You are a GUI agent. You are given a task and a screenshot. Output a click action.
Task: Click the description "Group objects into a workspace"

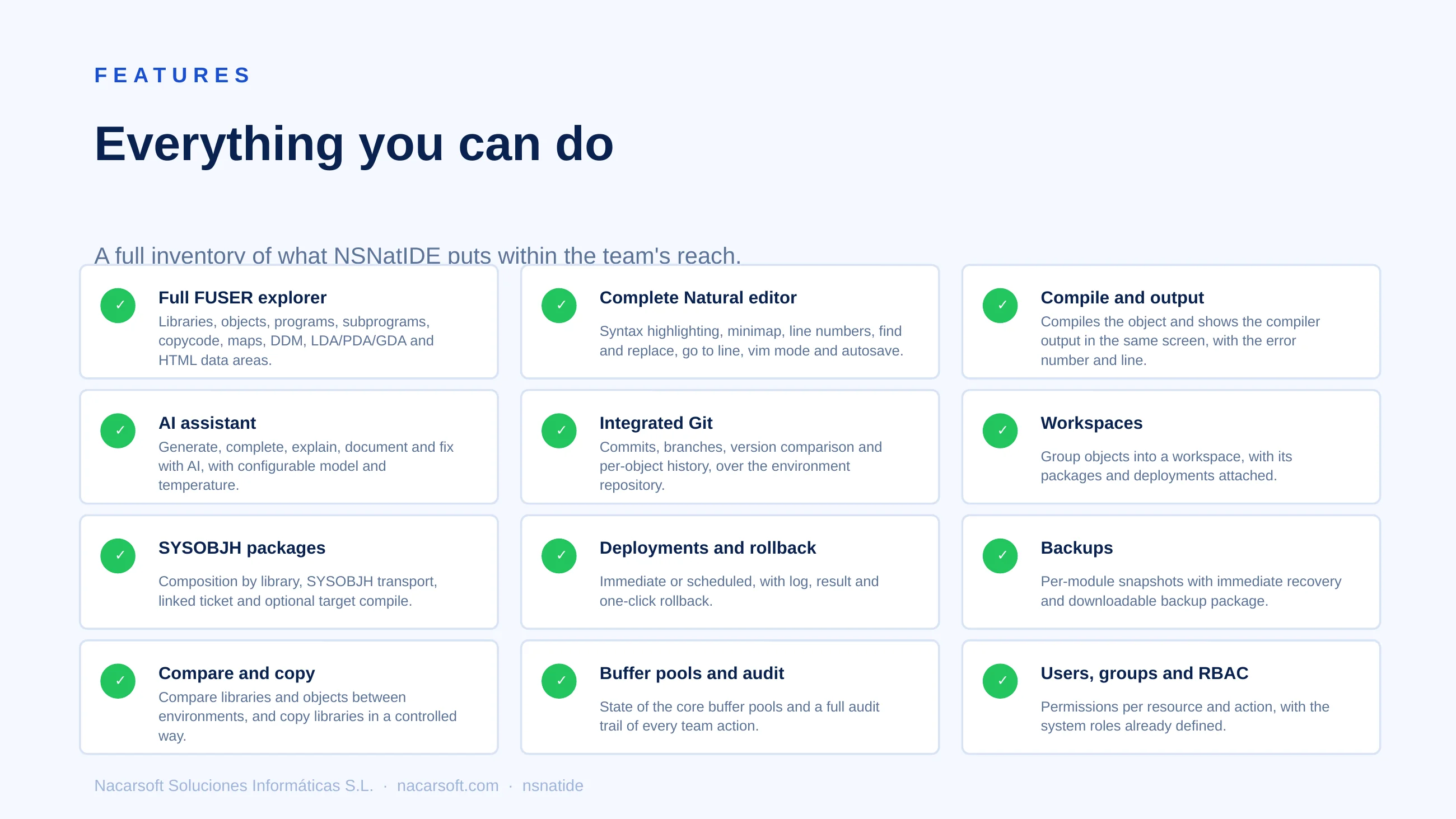pyautogui.click(x=1166, y=466)
